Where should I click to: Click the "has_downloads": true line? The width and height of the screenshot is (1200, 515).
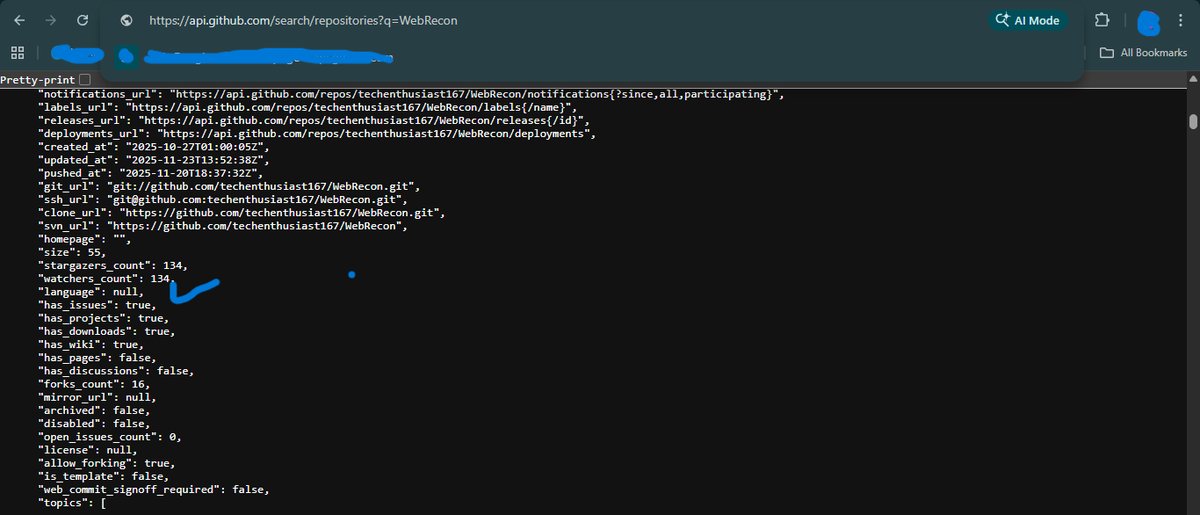[106, 331]
